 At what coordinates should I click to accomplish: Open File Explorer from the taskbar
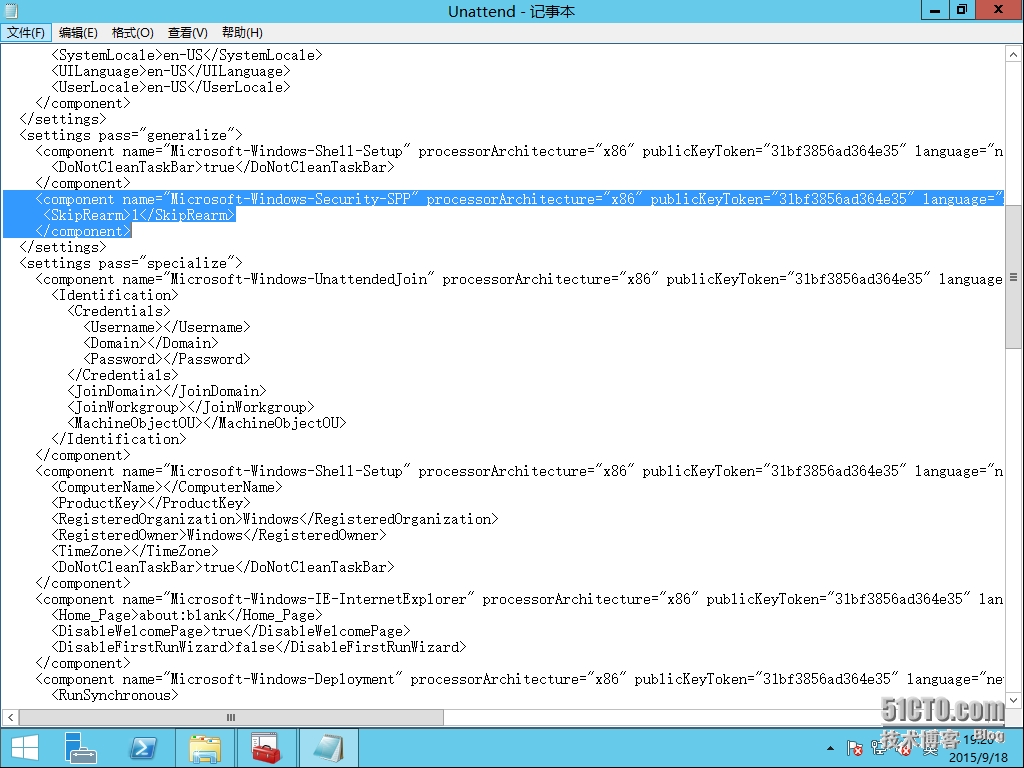tap(205, 748)
